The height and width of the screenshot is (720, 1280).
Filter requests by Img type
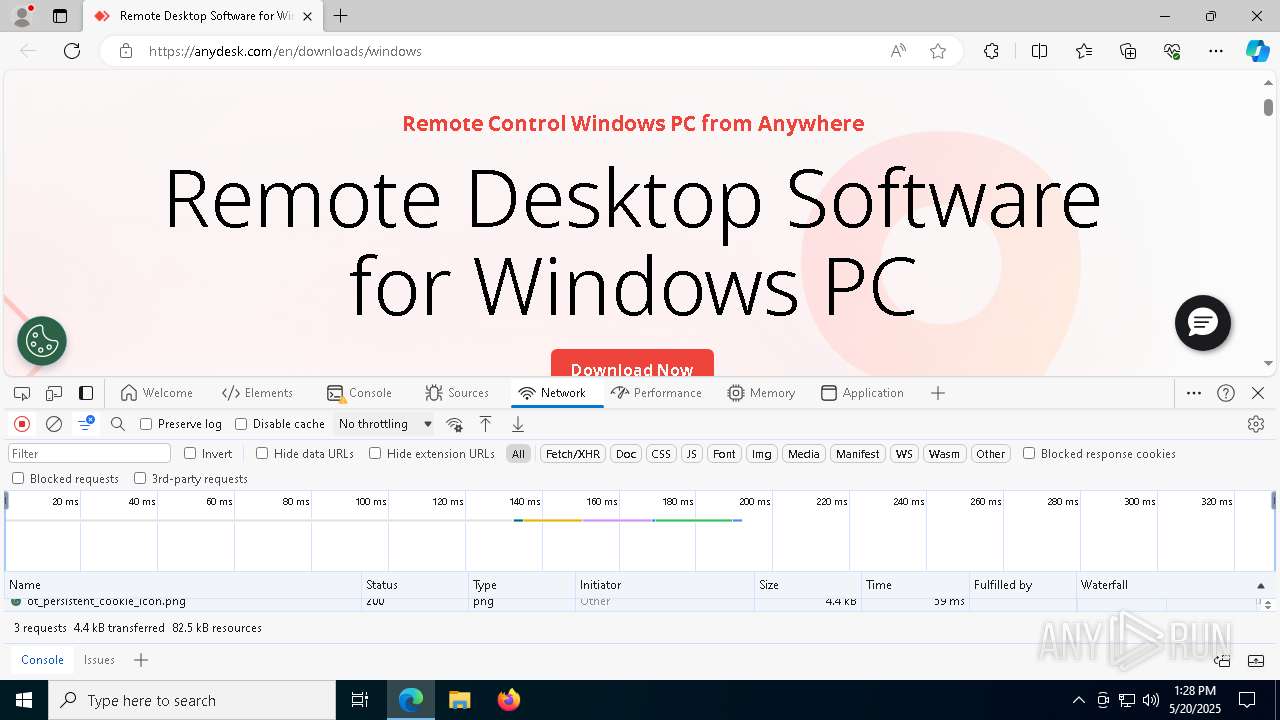click(761, 454)
